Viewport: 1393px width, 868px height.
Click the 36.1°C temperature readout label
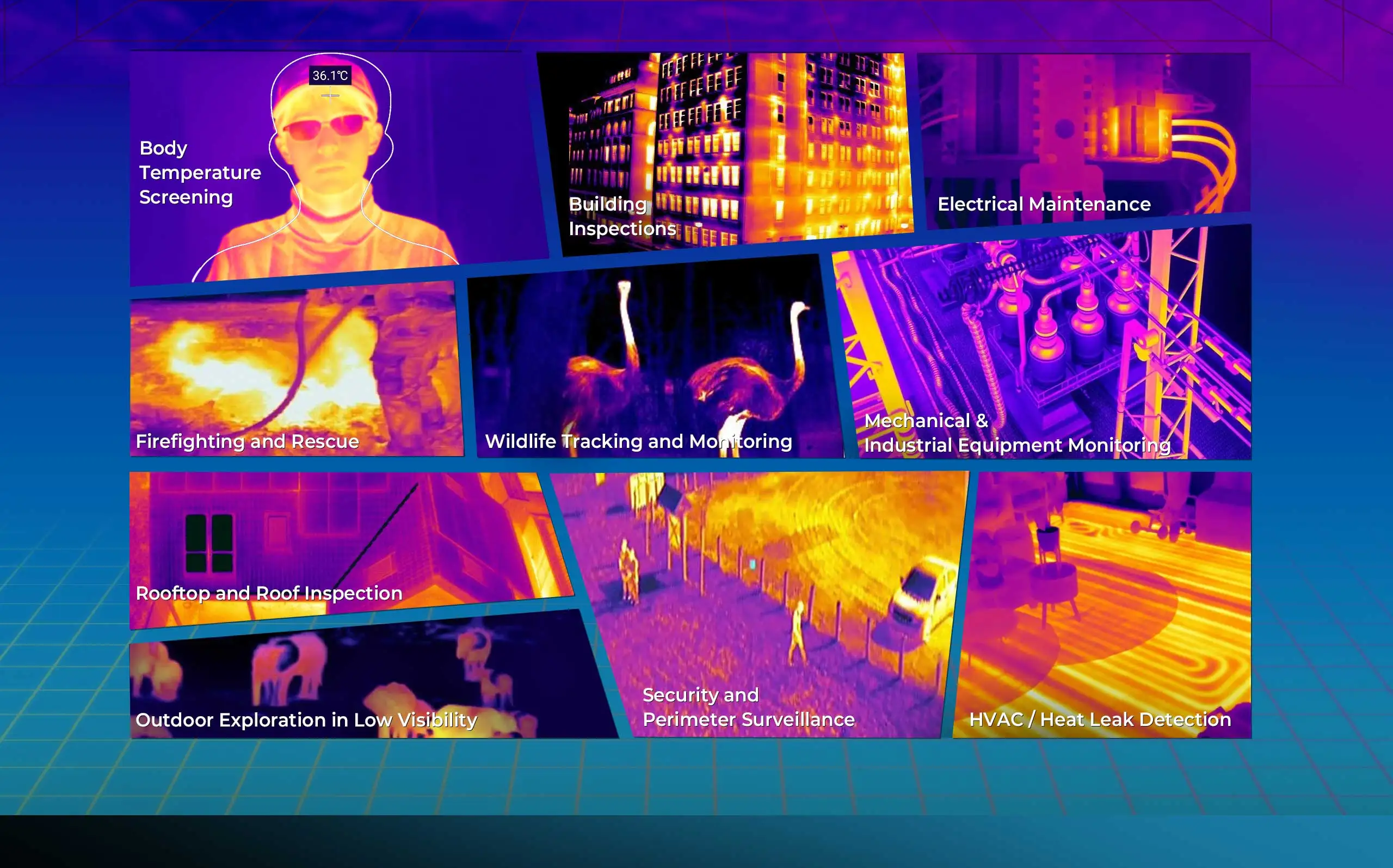(330, 75)
